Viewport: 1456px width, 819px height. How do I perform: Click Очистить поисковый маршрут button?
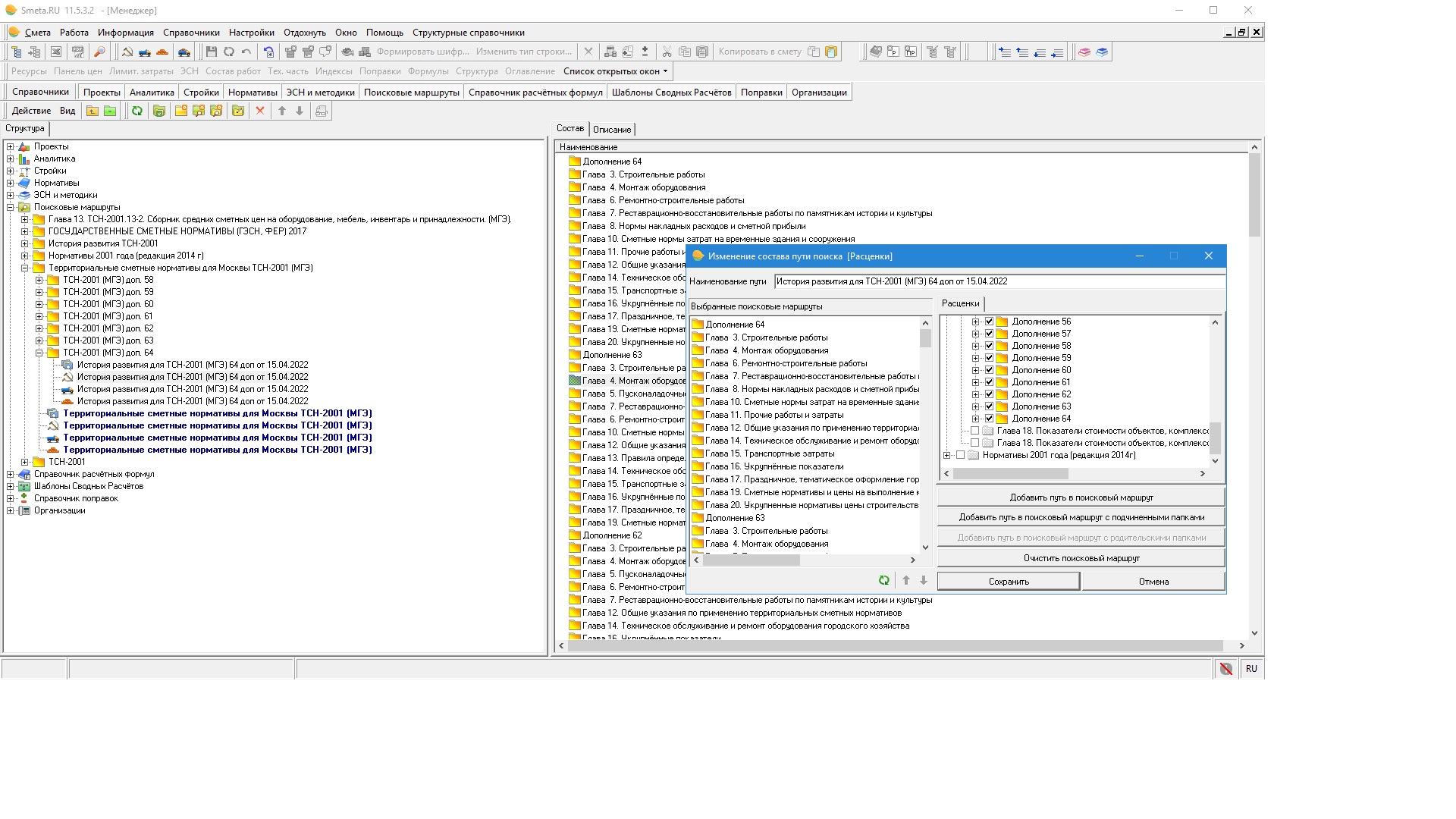[x=1081, y=558]
